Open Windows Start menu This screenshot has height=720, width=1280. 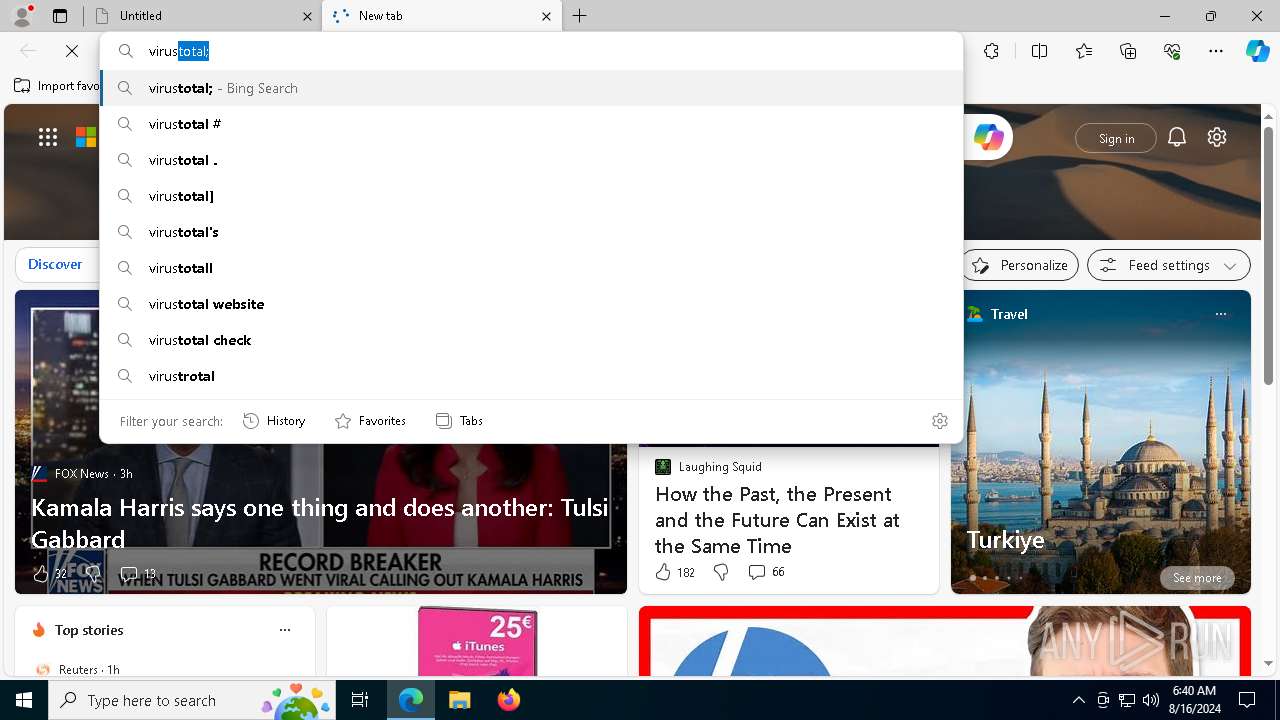click(x=24, y=700)
